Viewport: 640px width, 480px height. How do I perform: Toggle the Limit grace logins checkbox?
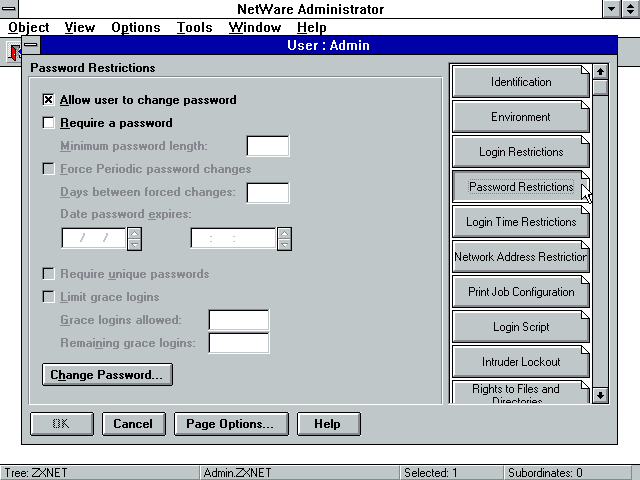(48, 297)
